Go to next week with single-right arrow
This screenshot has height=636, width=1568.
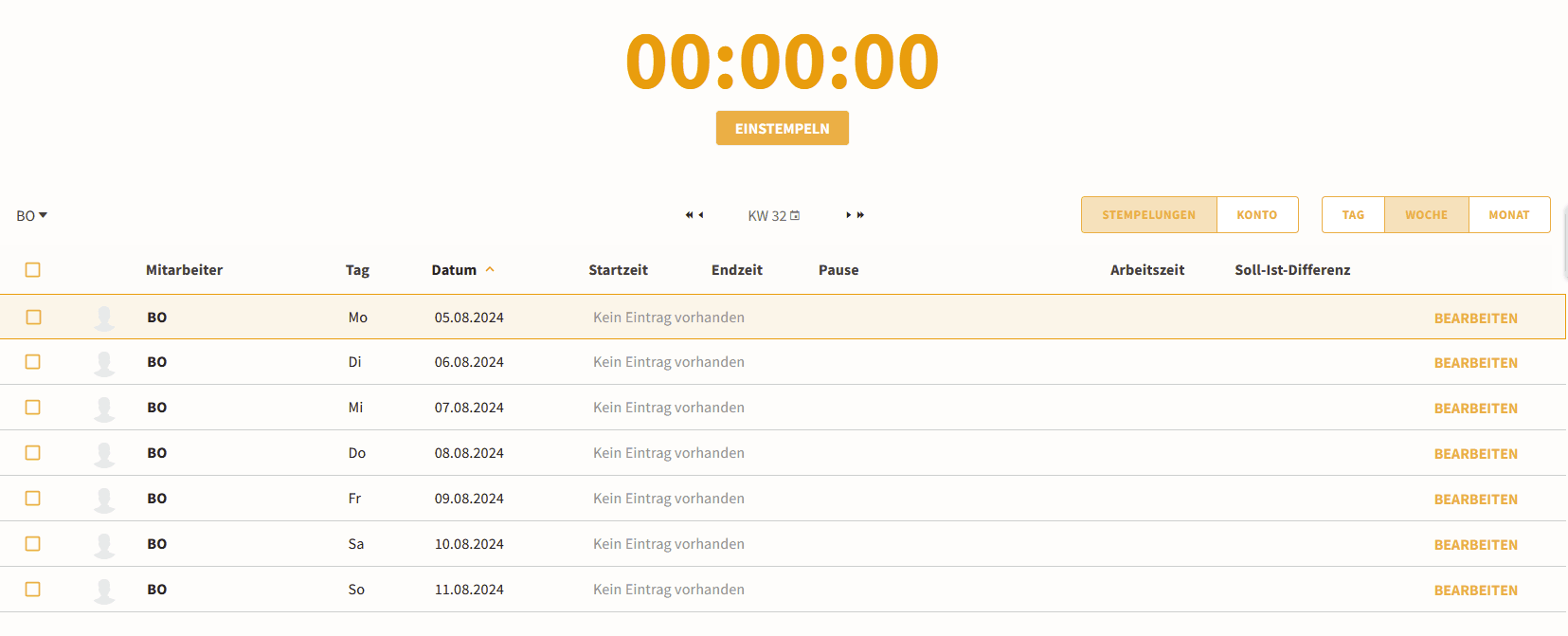(x=848, y=215)
